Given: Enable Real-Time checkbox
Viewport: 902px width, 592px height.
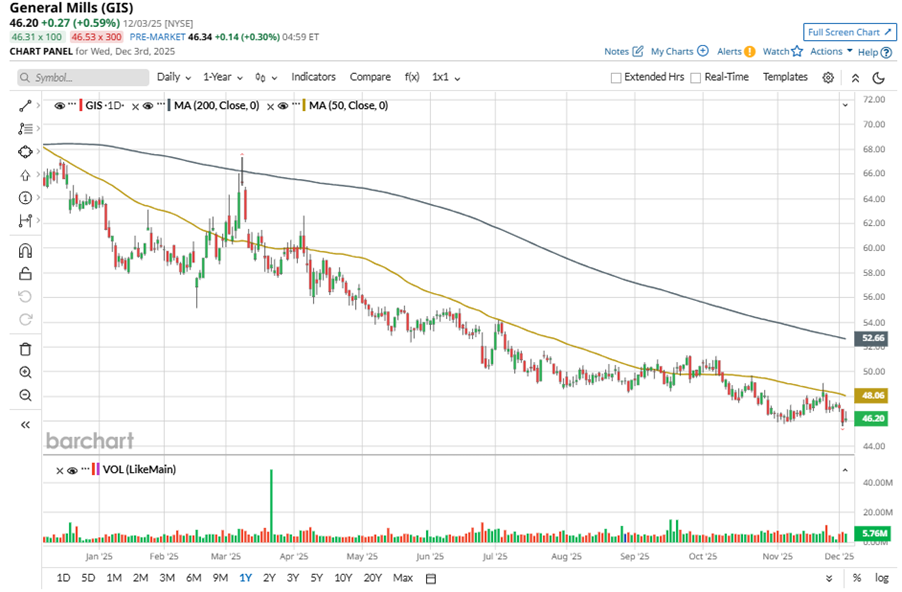Looking at the screenshot, I should (x=695, y=78).
